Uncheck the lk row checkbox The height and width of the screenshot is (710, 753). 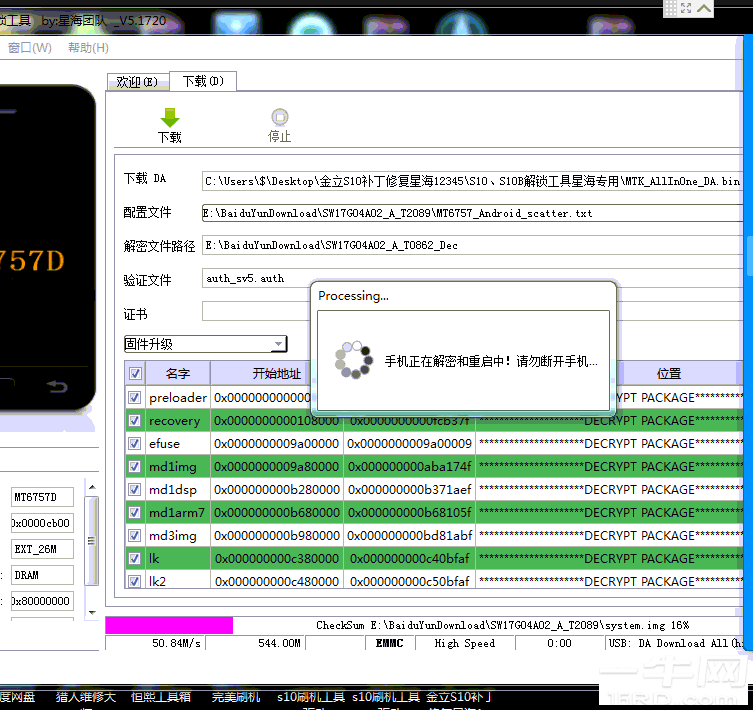(134, 558)
